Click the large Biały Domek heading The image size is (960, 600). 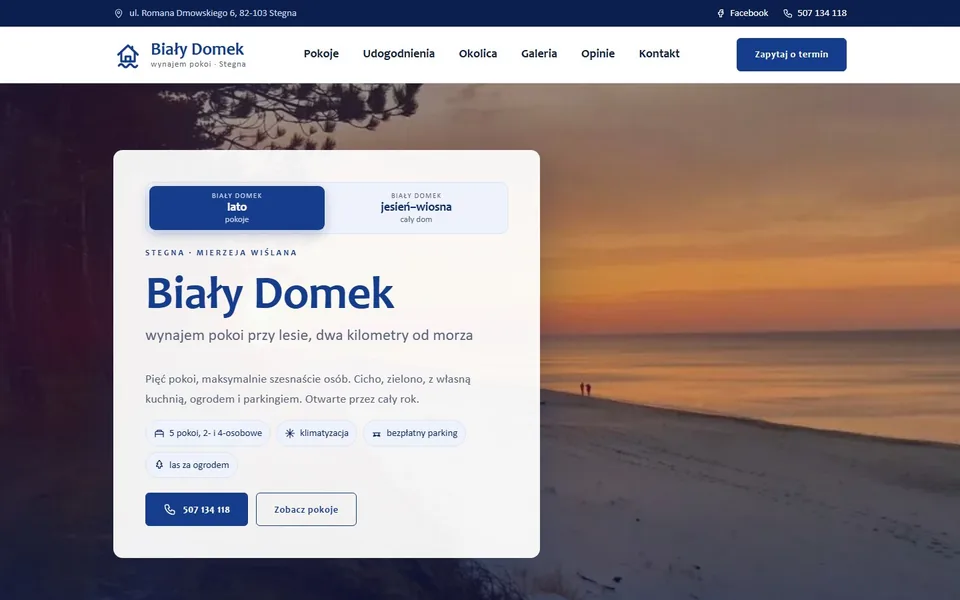[269, 294]
